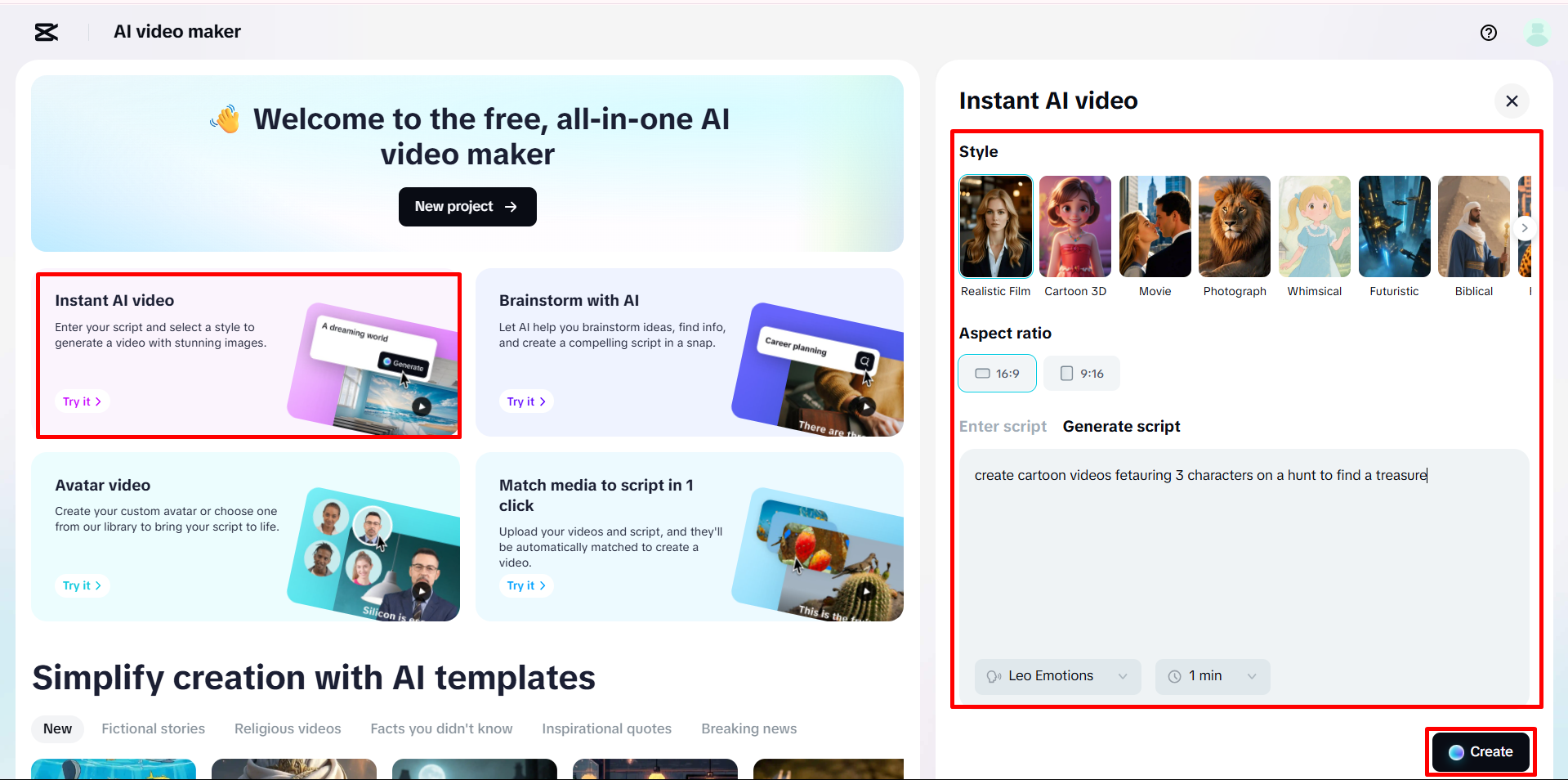Image resolution: width=1568 pixels, height=780 pixels.
Task: Click the AI video maker title
Action: pyautogui.click(x=177, y=32)
